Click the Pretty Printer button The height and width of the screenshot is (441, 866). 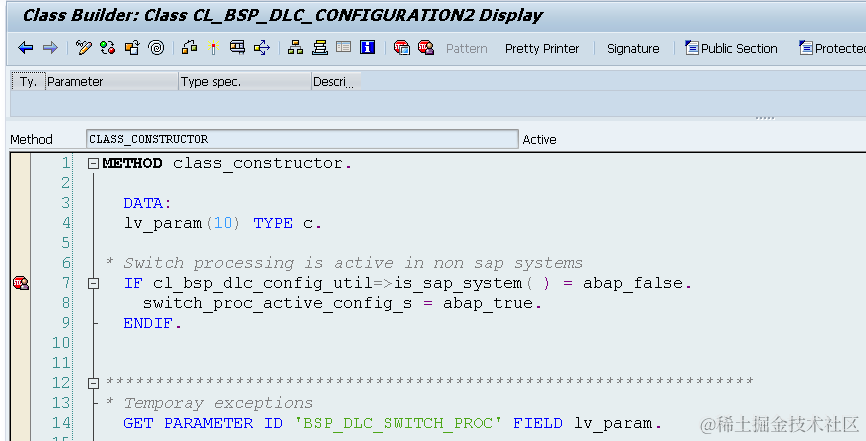pyautogui.click(x=542, y=49)
